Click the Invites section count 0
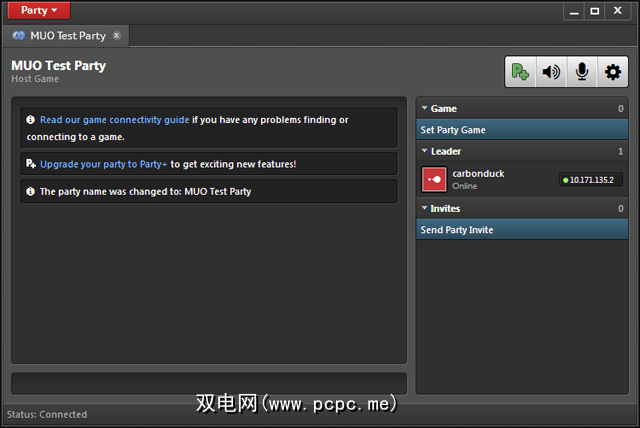 pos(620,208)
